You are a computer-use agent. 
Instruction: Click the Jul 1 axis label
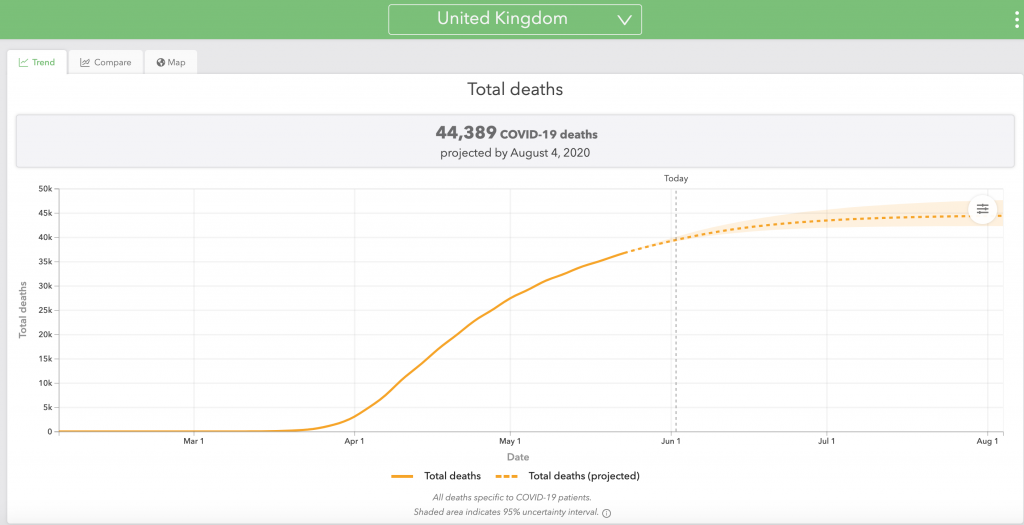tap(827, 442)
